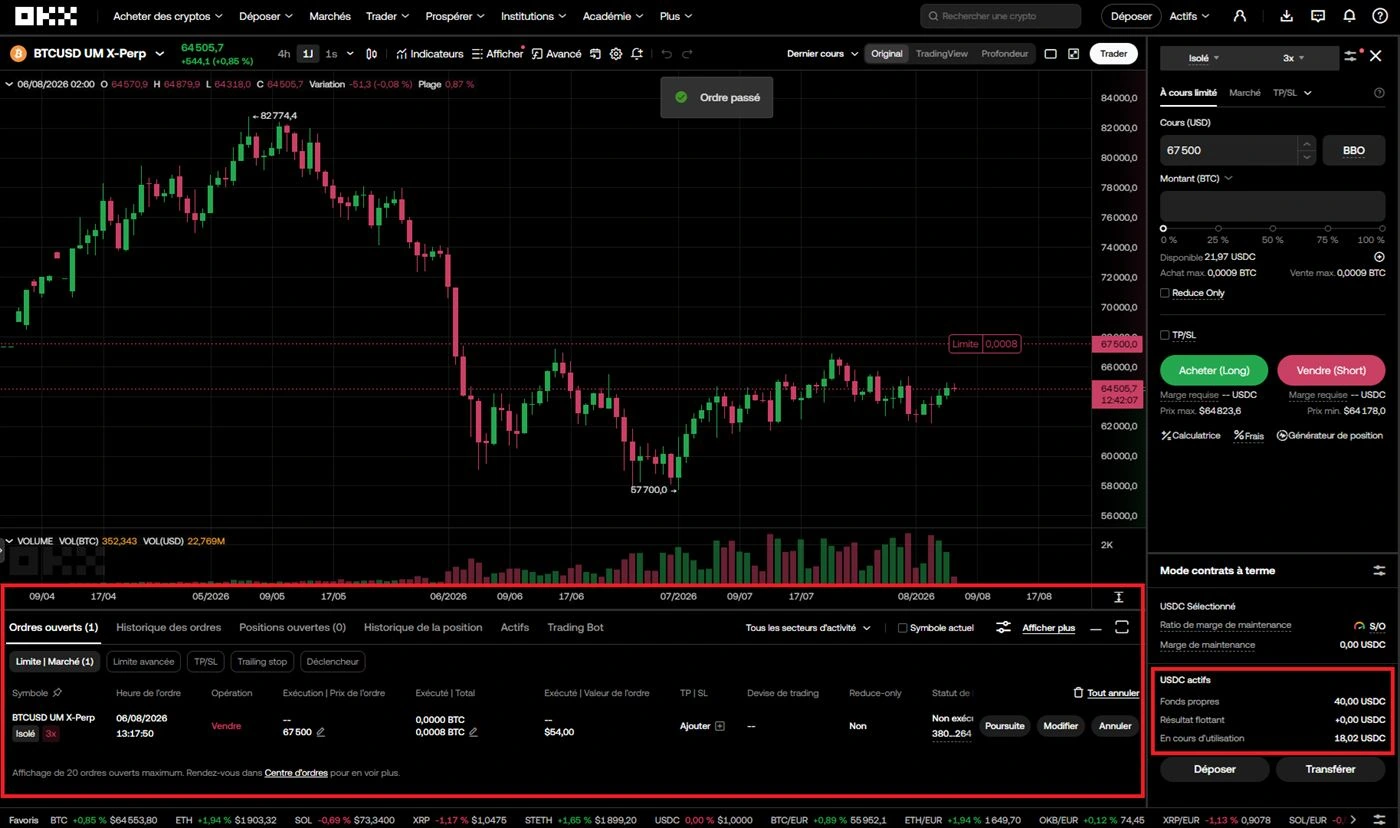This screenshot has height=828, width=1400.
Task: Cancel the order with Annuler button
Action: pyautogui.click(x=1115, y=726)
